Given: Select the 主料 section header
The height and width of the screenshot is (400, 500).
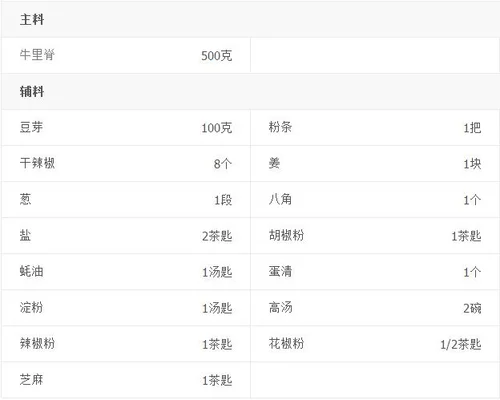Looking at the screenshot, I should pos(32,19).
